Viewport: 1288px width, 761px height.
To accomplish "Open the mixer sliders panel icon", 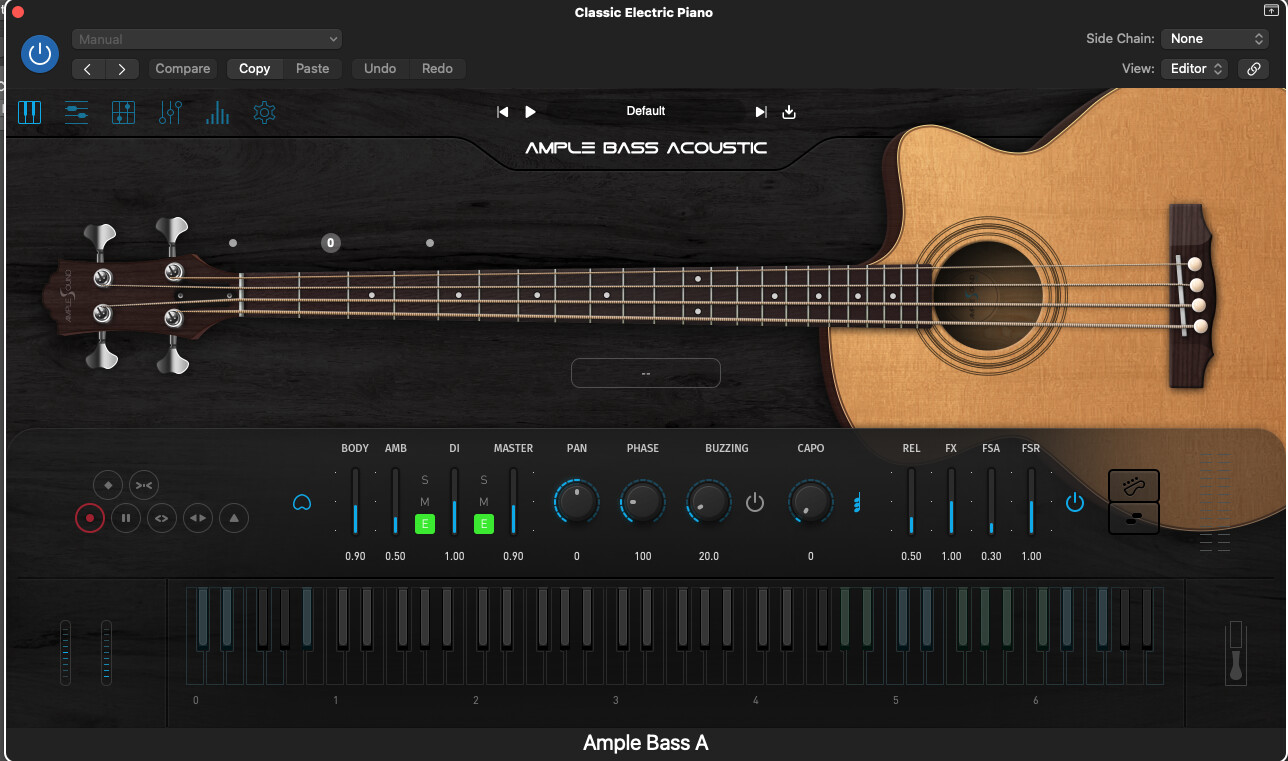I will [170, 112].
